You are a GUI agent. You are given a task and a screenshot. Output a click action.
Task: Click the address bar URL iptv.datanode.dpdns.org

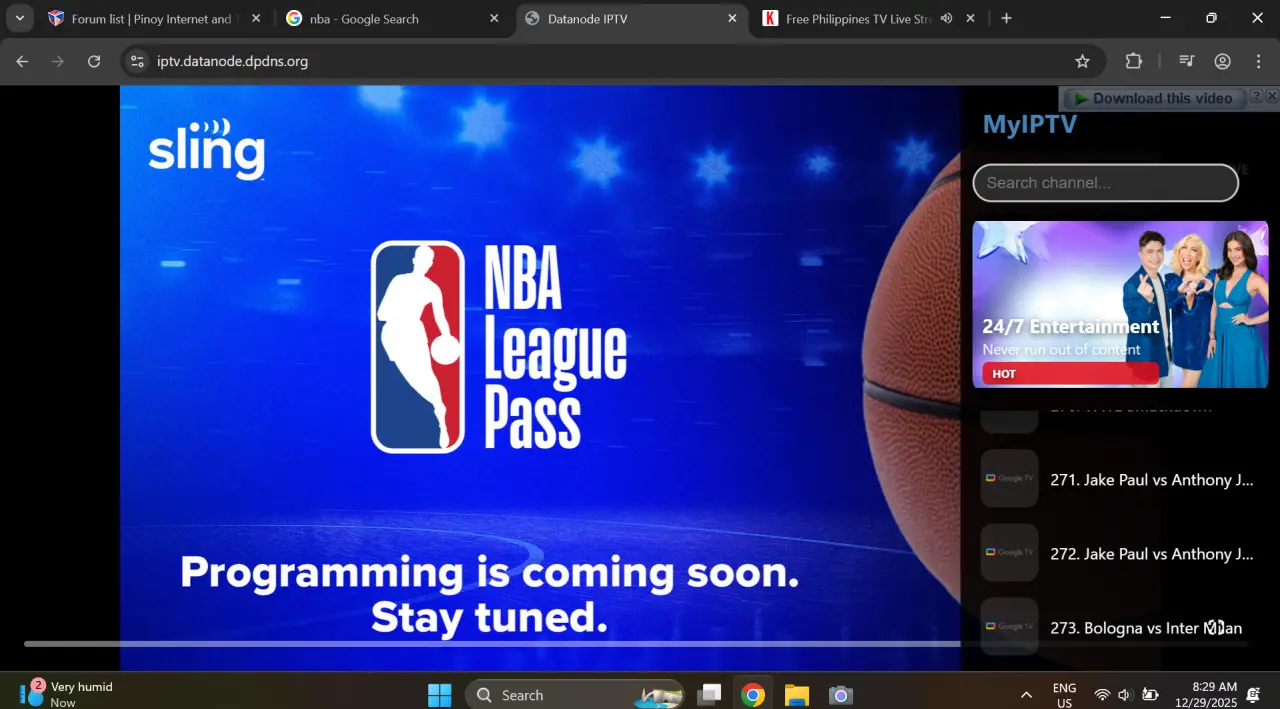point(232,61)
